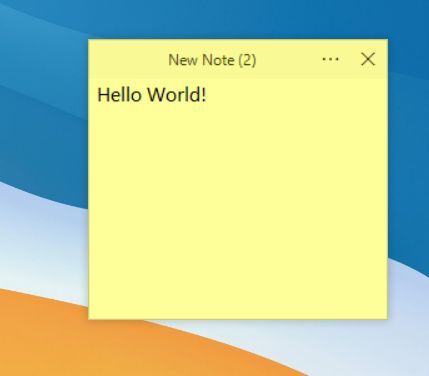Click the "New Note (2)" title text

point(212,60)
